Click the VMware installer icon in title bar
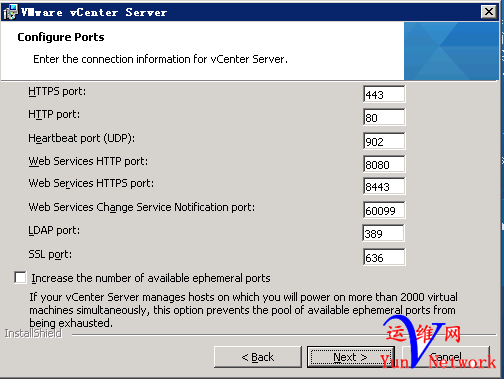This screenshot has height=379, width=504. (10, 12)
